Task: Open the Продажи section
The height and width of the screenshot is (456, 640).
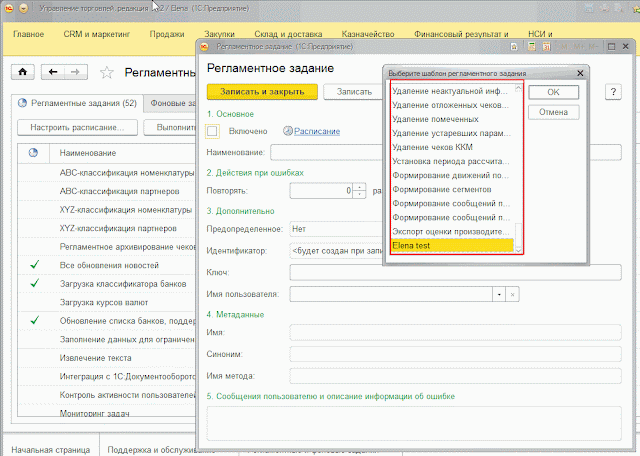Action: (167, 34)
